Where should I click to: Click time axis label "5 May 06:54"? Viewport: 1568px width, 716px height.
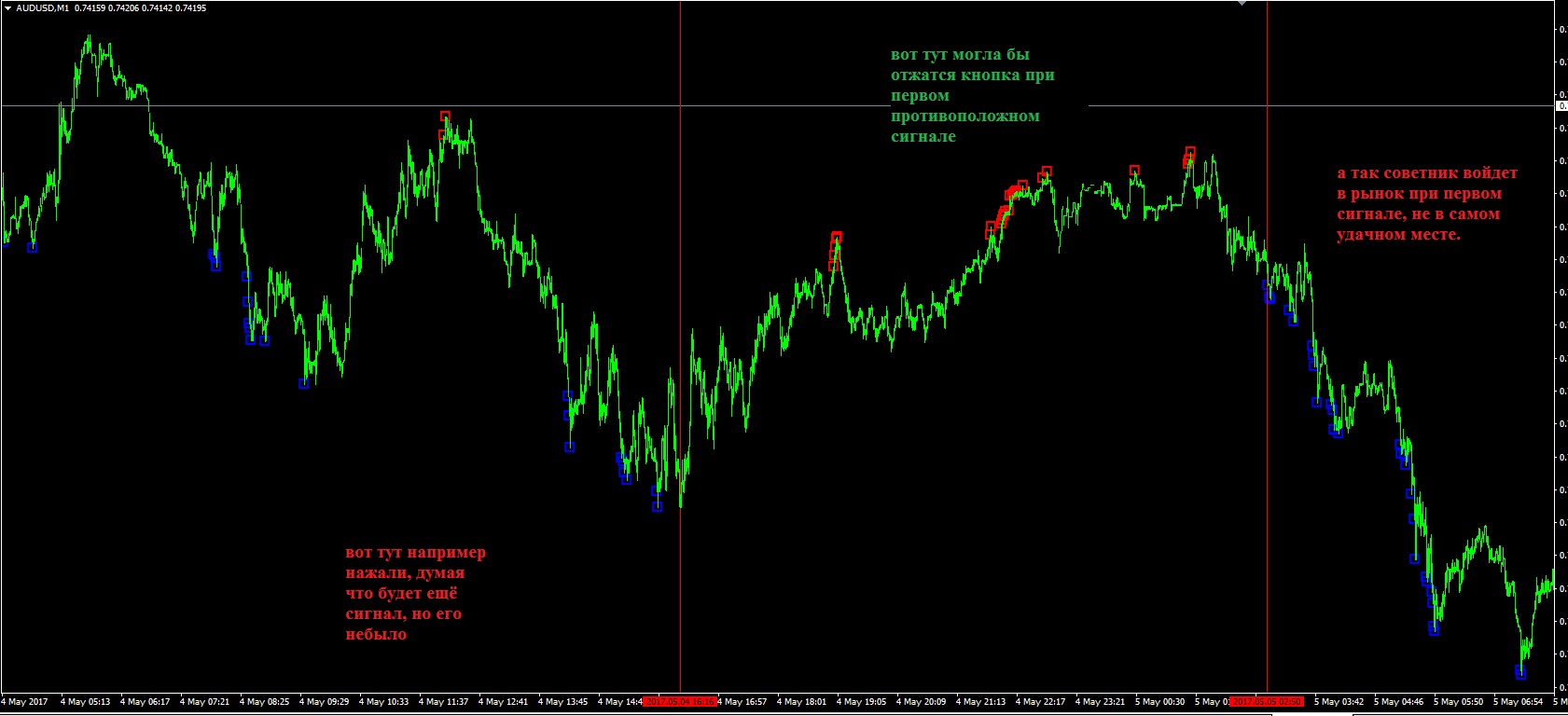point(1518,702)
